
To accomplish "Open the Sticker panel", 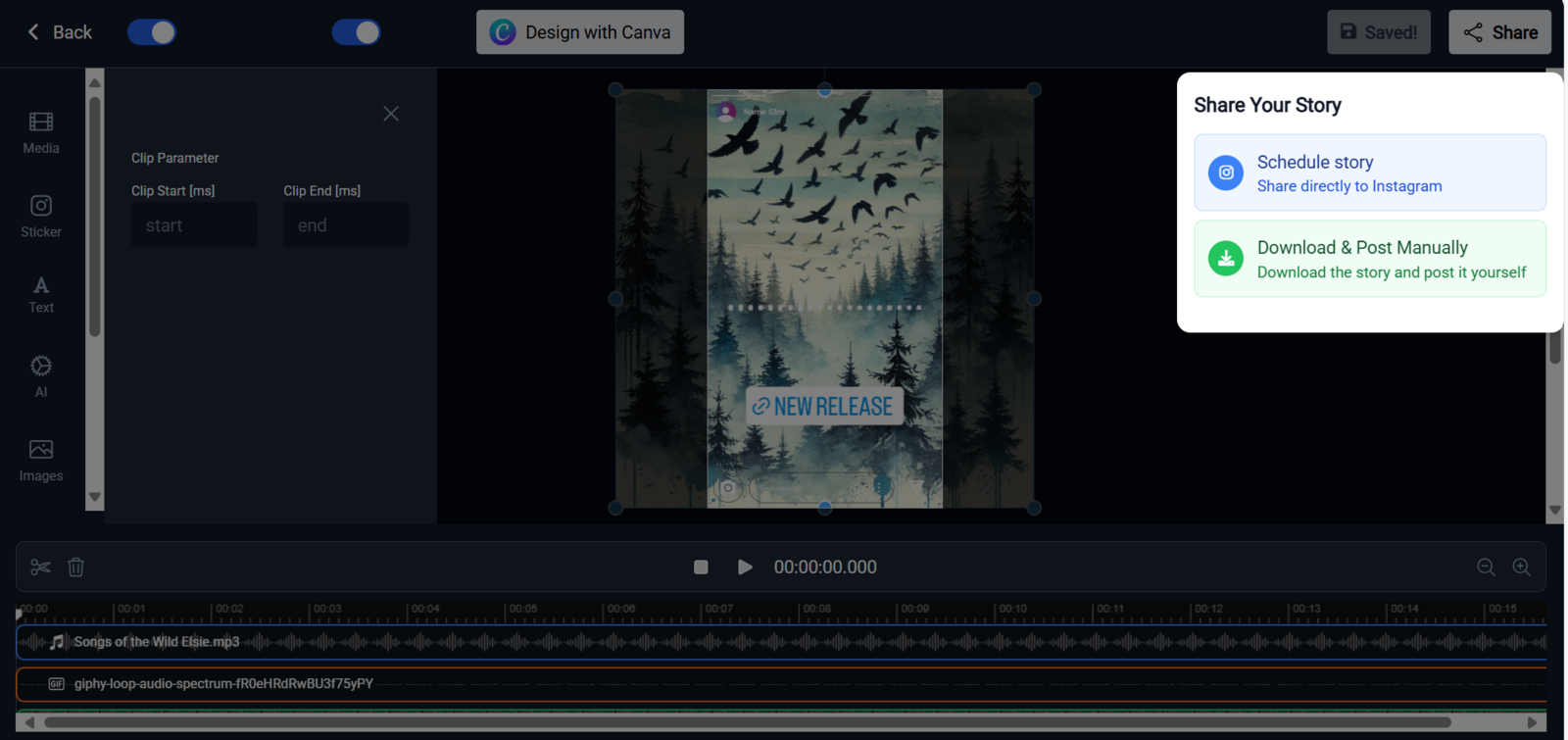I will (x=41, y=216).
